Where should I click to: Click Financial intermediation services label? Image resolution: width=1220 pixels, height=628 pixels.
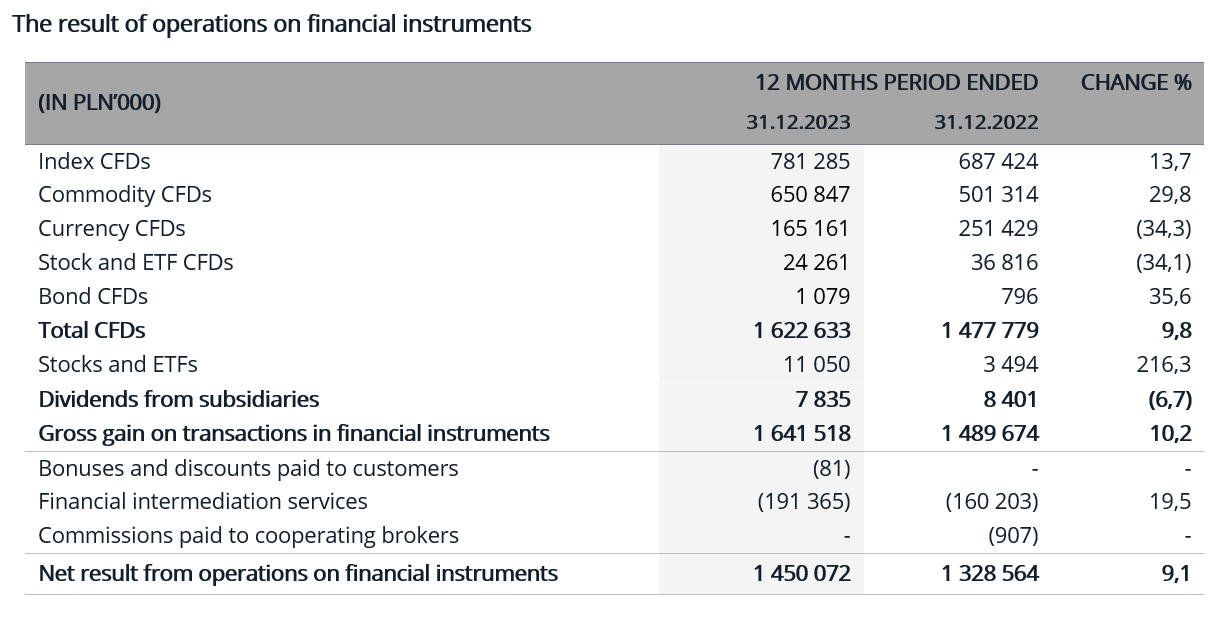(202, 502)
